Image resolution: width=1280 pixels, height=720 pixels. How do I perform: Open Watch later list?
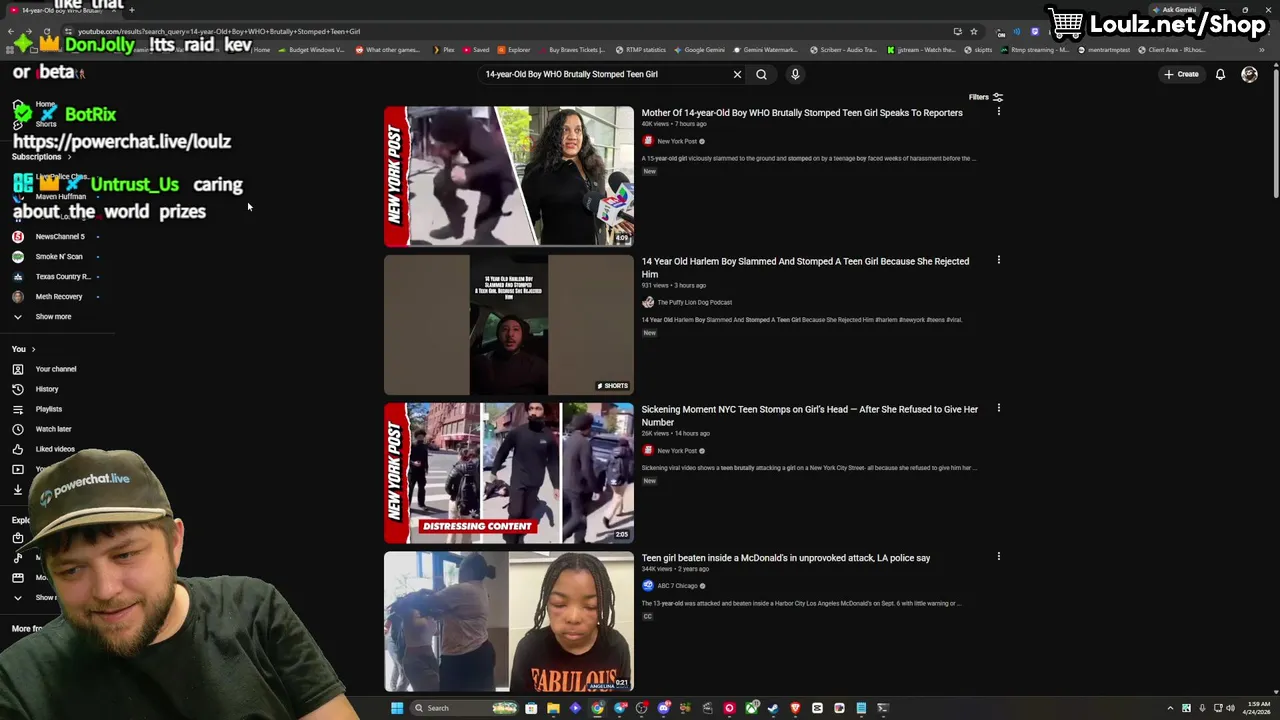[53, 429]
